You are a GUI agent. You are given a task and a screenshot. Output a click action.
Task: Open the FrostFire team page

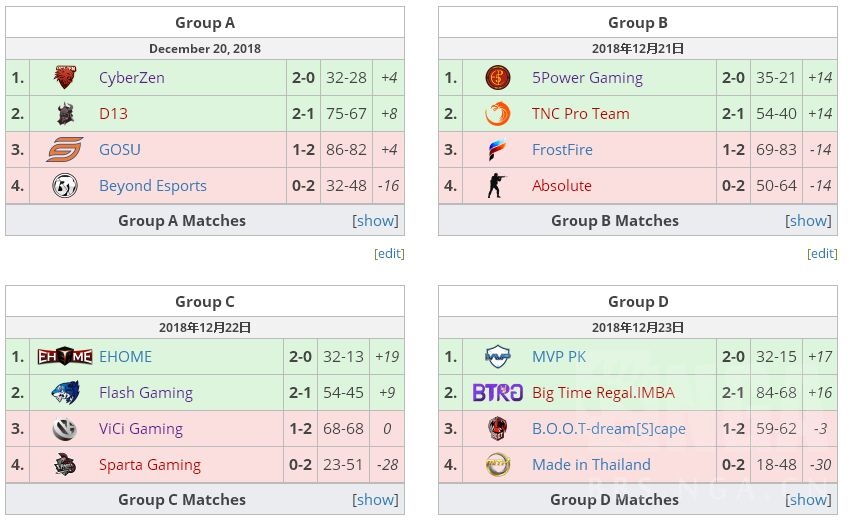(562, 150)
